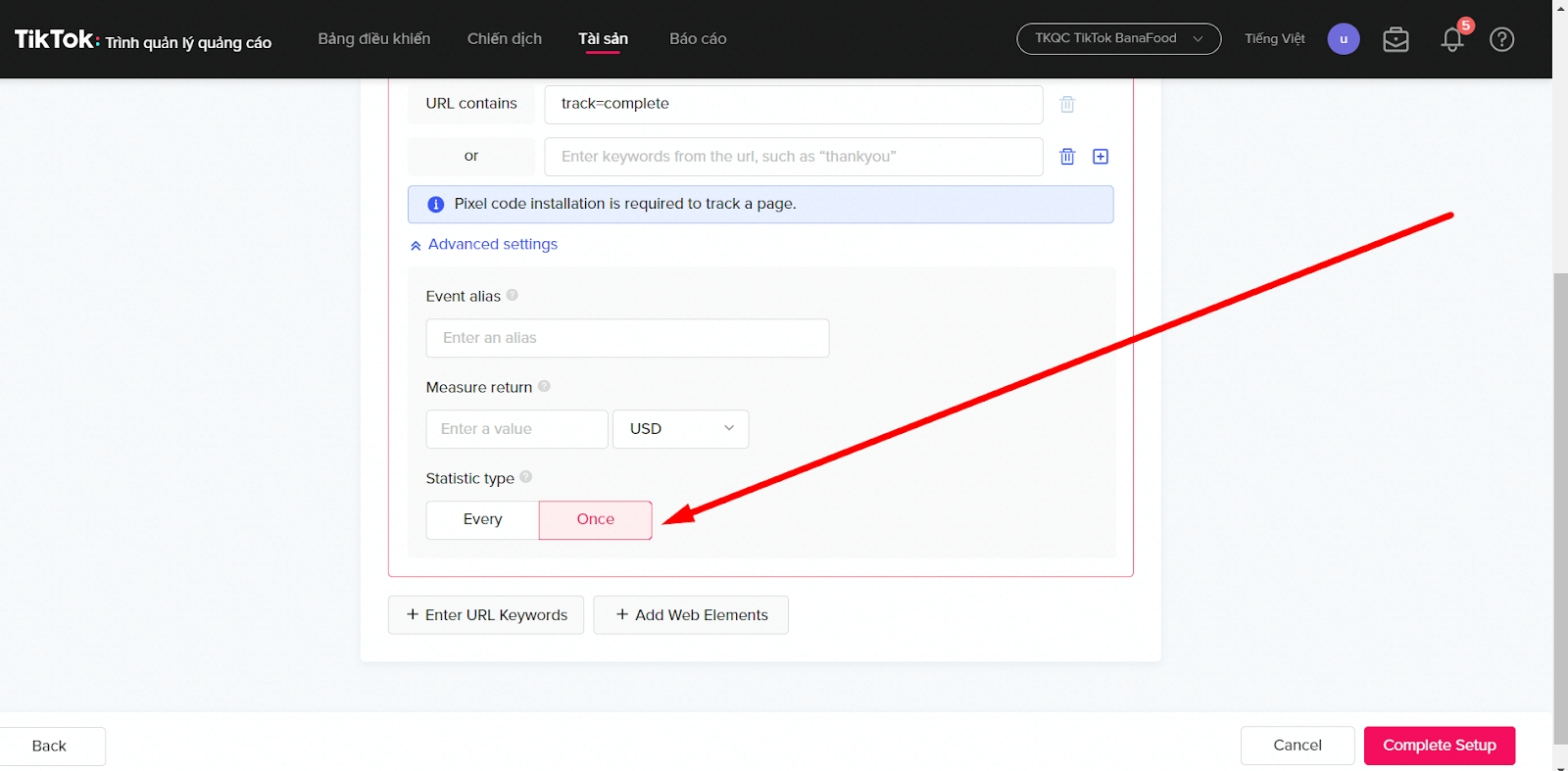The image size is (1568, 771).
Task: Click info icon in Pixel code notice
Action: 436,205
